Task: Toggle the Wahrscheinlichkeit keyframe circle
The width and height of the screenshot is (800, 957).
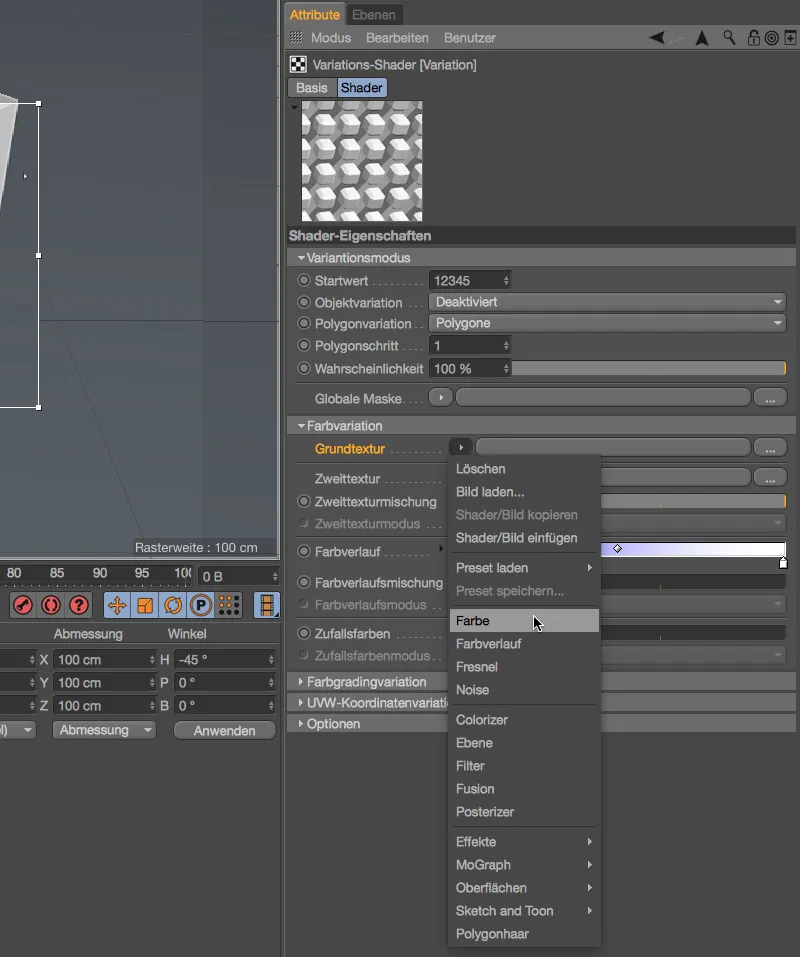Action: (303, 368)
